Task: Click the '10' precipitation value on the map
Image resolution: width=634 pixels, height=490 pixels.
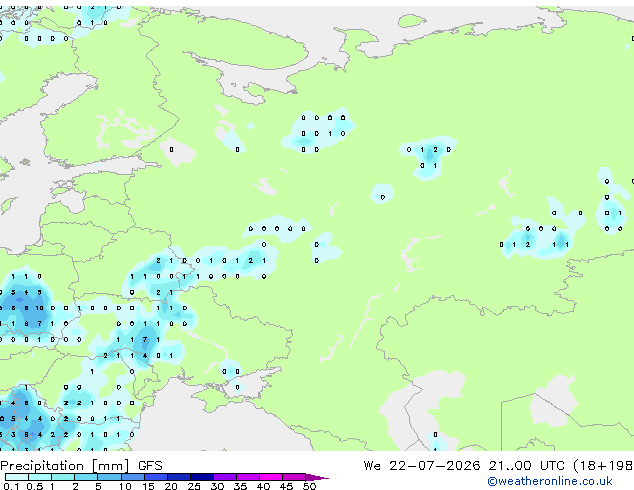Action: pos(39,308)
